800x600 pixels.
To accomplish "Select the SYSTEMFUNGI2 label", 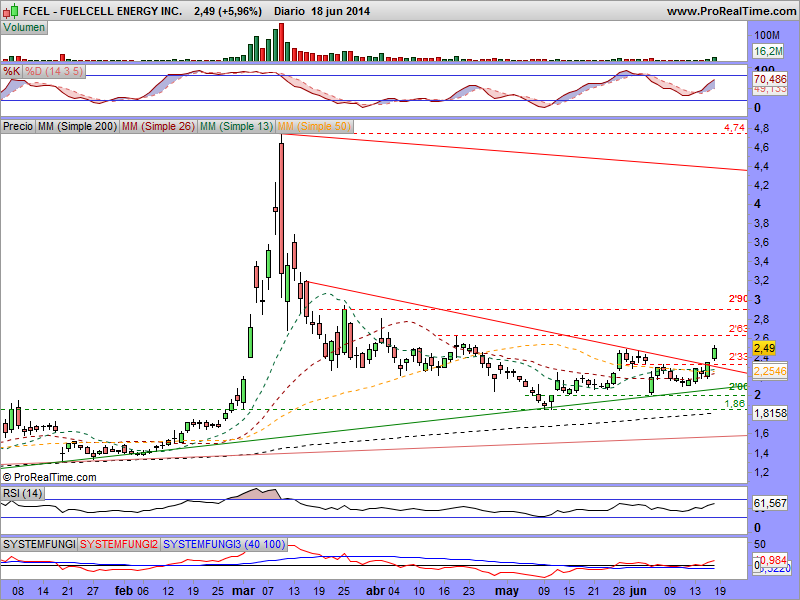I will [x=119, y=544].
